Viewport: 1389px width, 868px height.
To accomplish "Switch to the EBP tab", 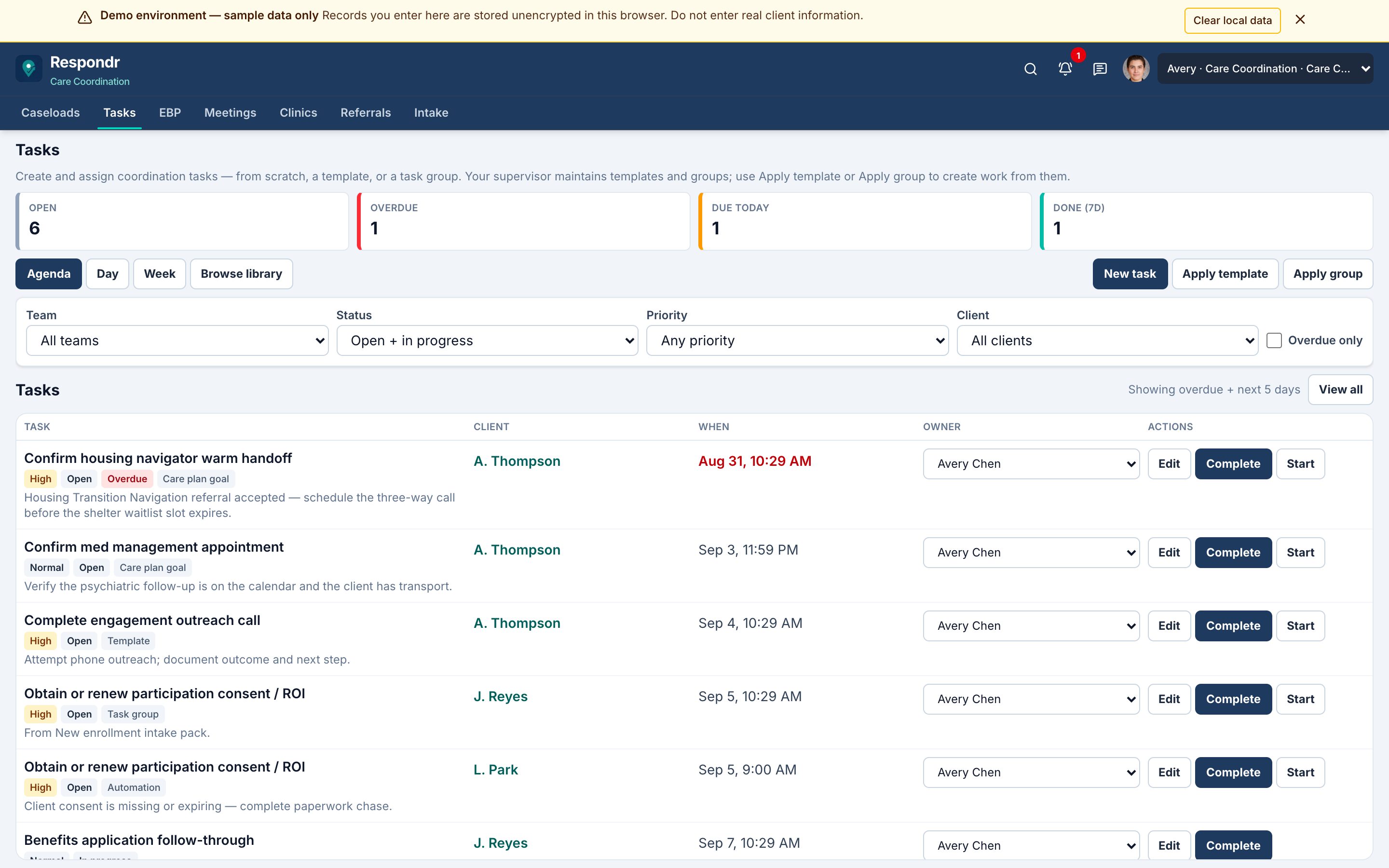I will (170, 112).
